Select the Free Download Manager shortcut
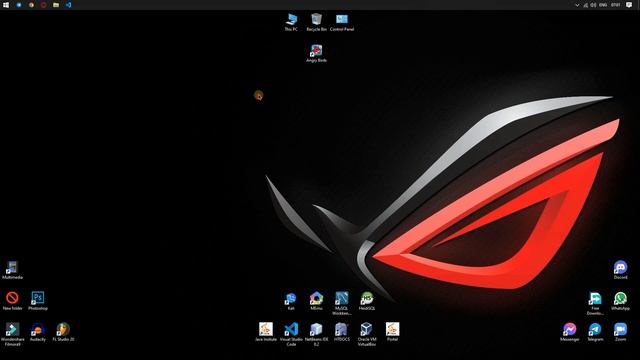 point(595,303)
